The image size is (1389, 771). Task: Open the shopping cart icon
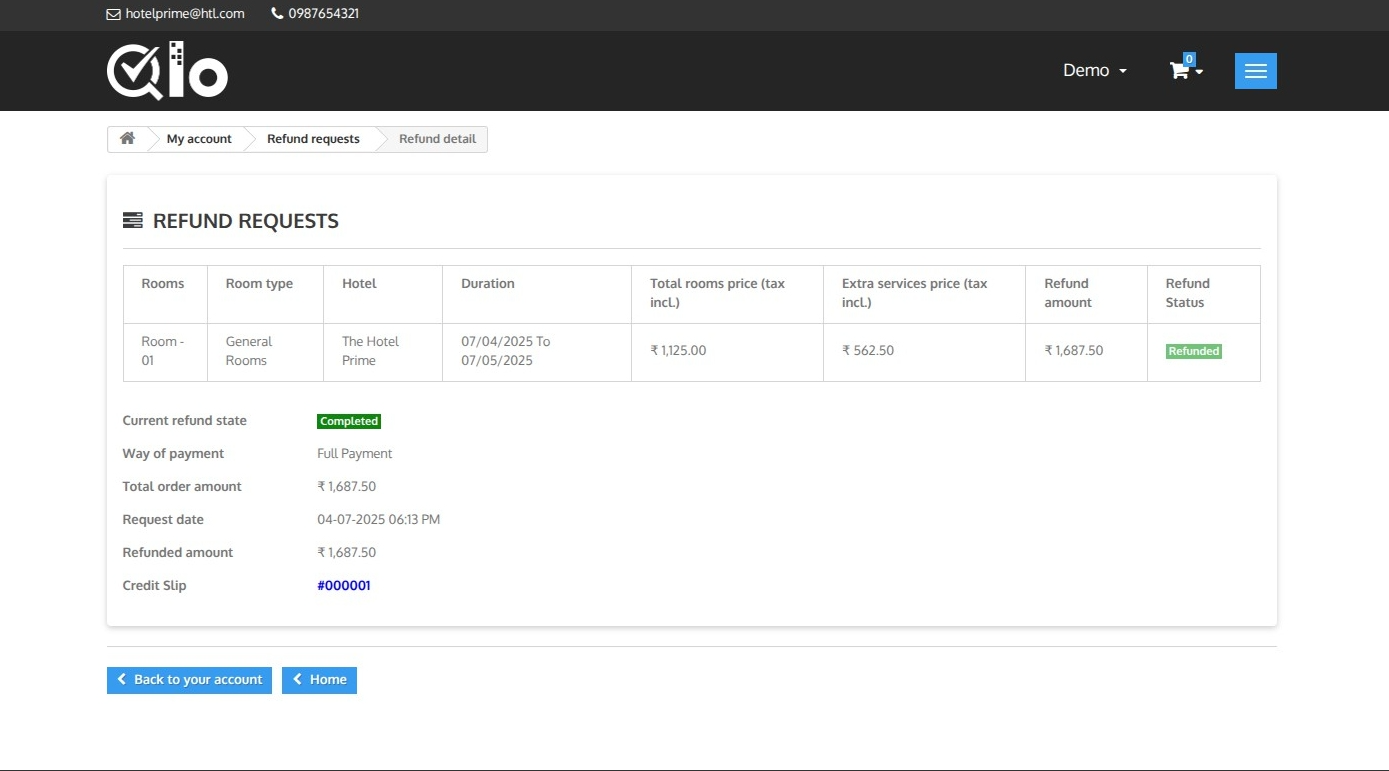point(1180,71)
